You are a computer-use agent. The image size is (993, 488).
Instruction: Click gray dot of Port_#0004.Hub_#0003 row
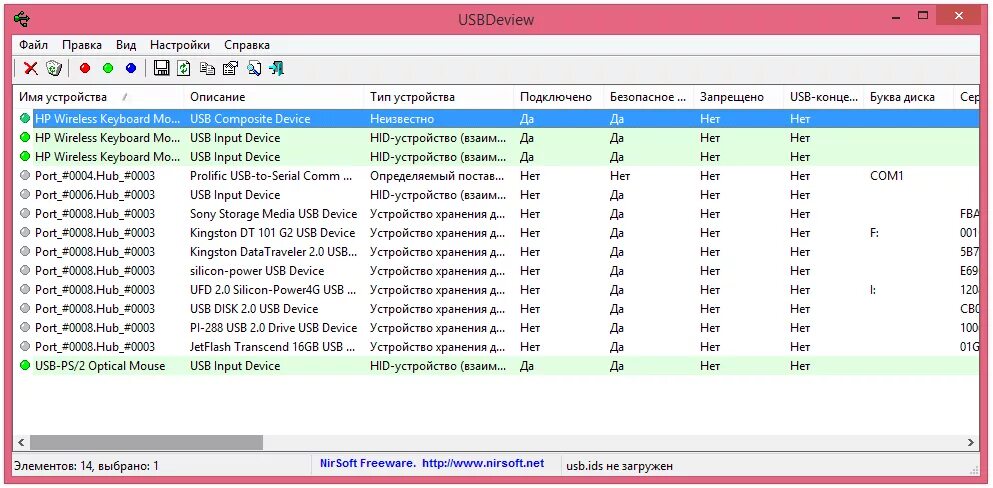point(25,175)
